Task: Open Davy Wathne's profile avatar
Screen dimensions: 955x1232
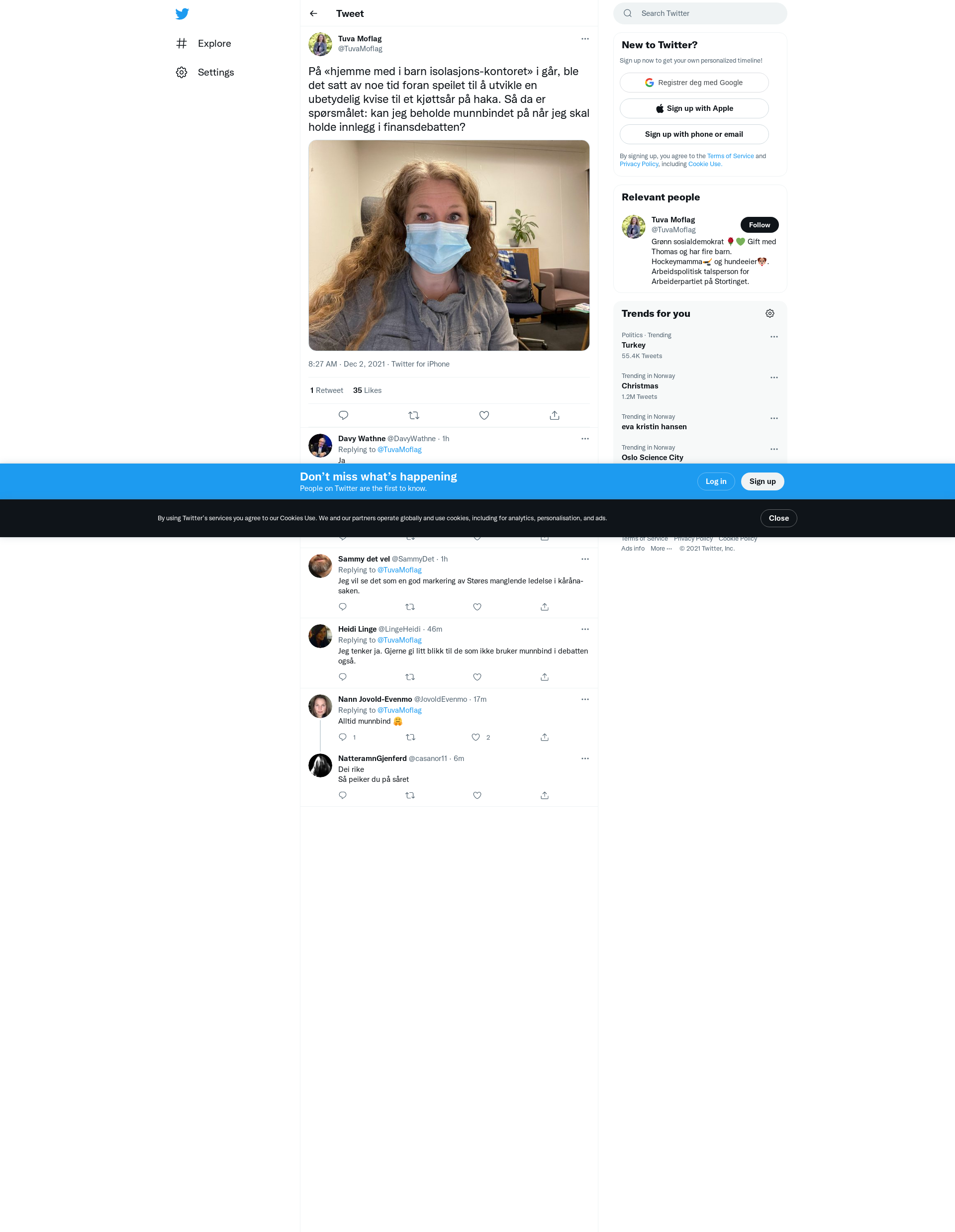Action: (x=320, y=446)
